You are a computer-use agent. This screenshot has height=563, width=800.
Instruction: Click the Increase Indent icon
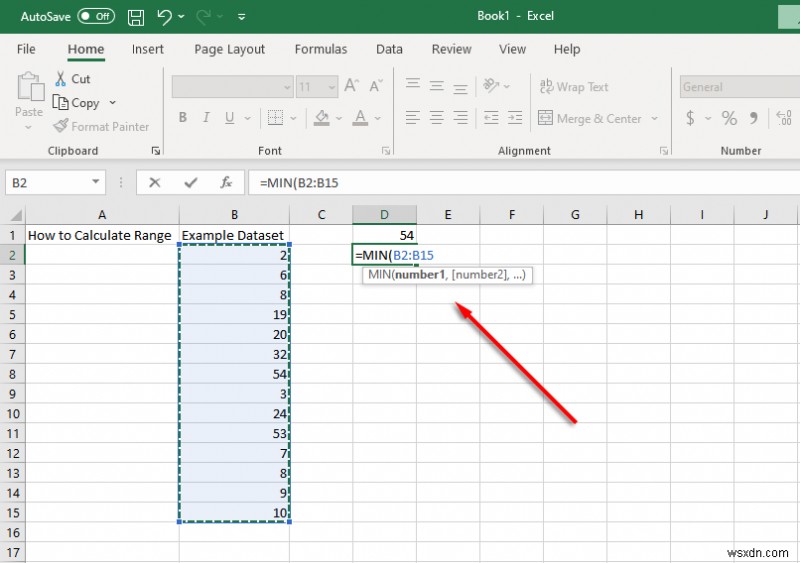pyautogui.click(x=515, y=118)
